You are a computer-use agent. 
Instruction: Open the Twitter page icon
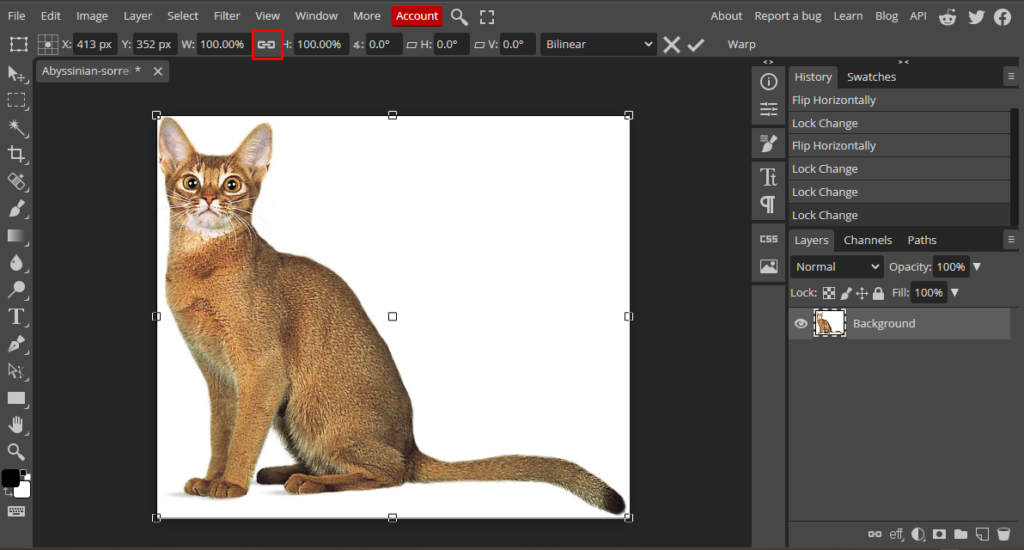976,17
